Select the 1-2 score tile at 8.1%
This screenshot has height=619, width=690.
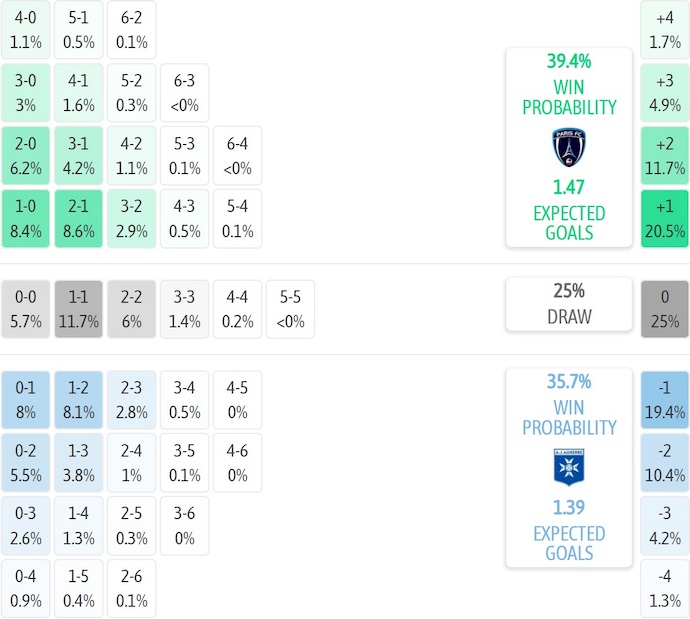tap(75, 399)
